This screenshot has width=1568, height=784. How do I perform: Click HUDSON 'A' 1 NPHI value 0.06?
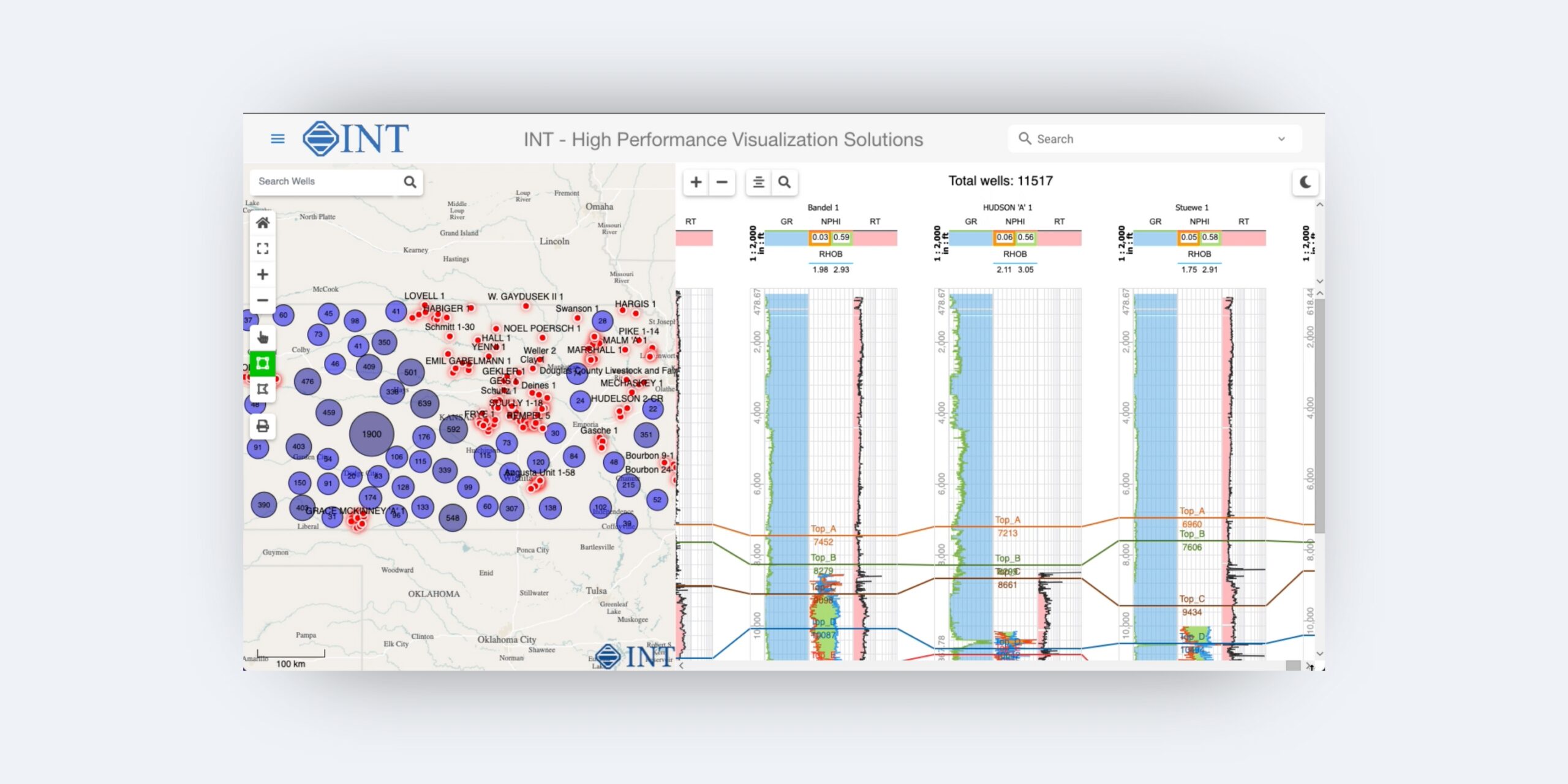[1005, 237]
